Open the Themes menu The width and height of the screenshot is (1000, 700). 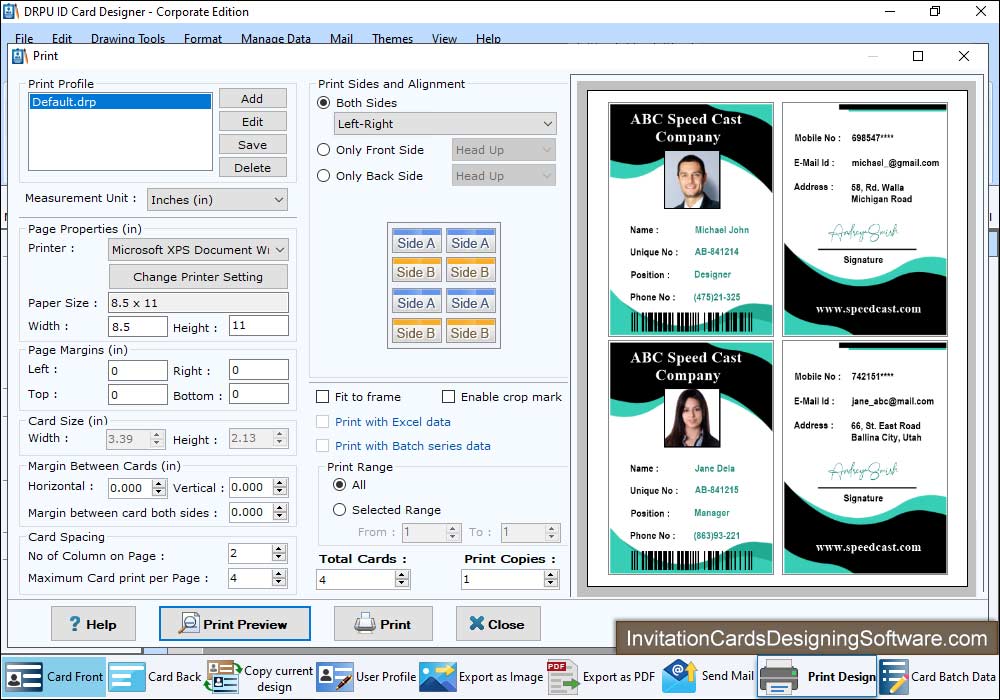tap(392, 38)
